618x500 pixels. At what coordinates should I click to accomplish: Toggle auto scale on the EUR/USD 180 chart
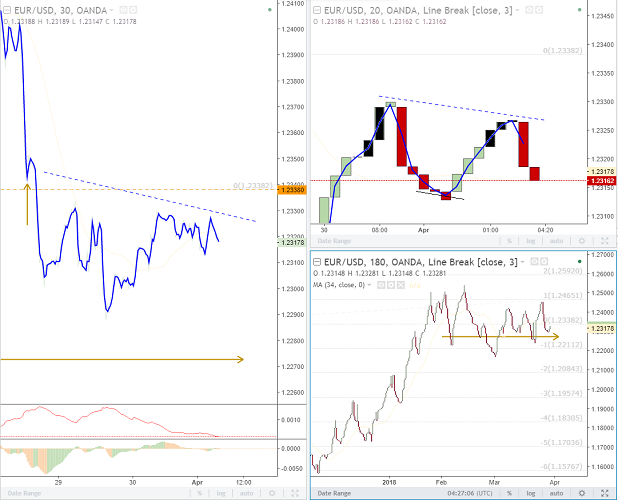pyautogui.click(x=557, y=493)
